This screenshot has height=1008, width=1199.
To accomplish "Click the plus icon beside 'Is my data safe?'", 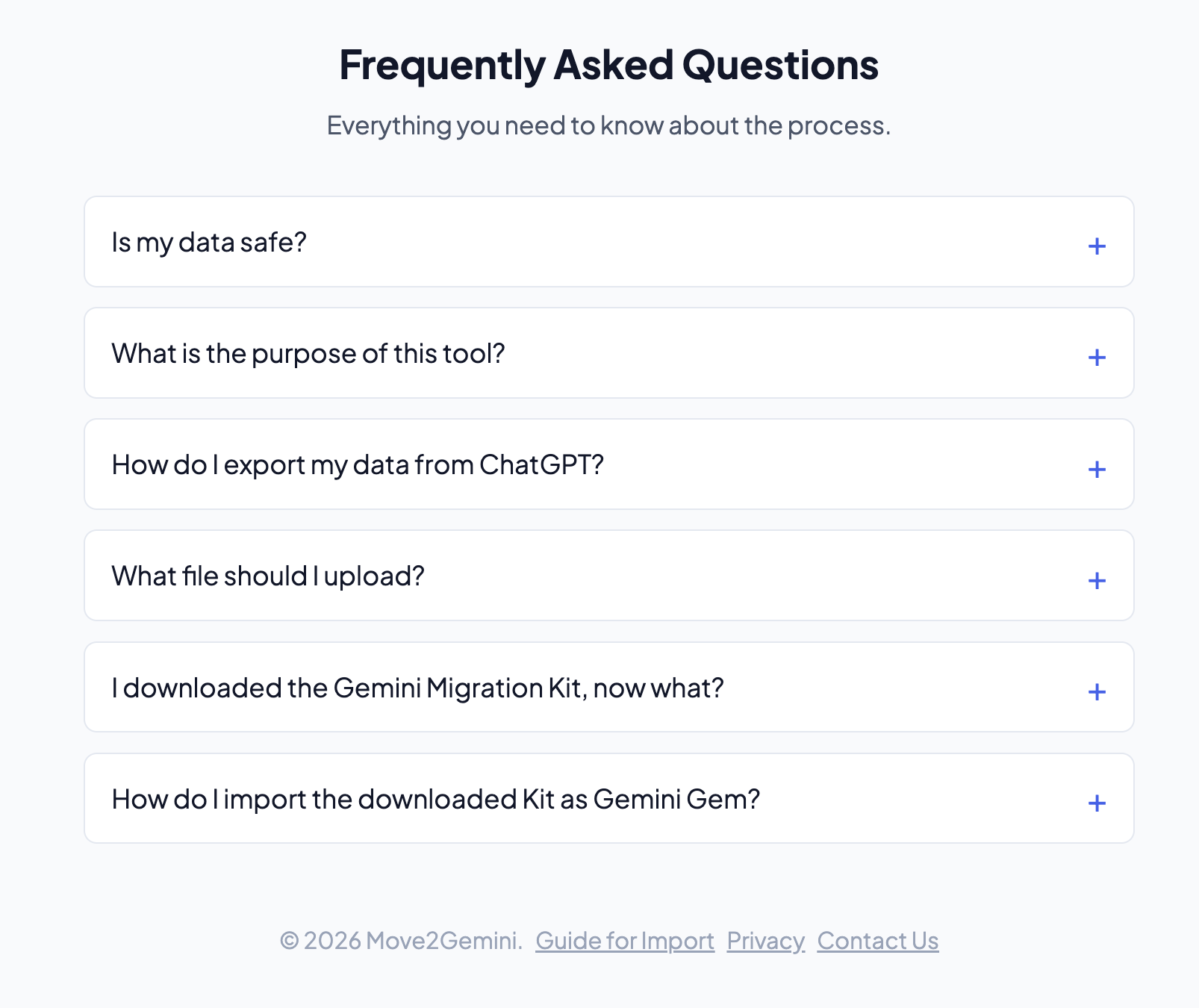I will coord(1096,246).
